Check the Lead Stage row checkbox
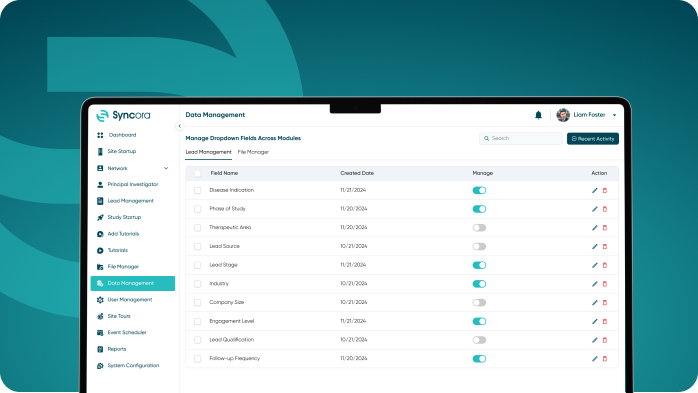This screenshot has height=393, width=698. pyautogui.click(x=197, y=265)
